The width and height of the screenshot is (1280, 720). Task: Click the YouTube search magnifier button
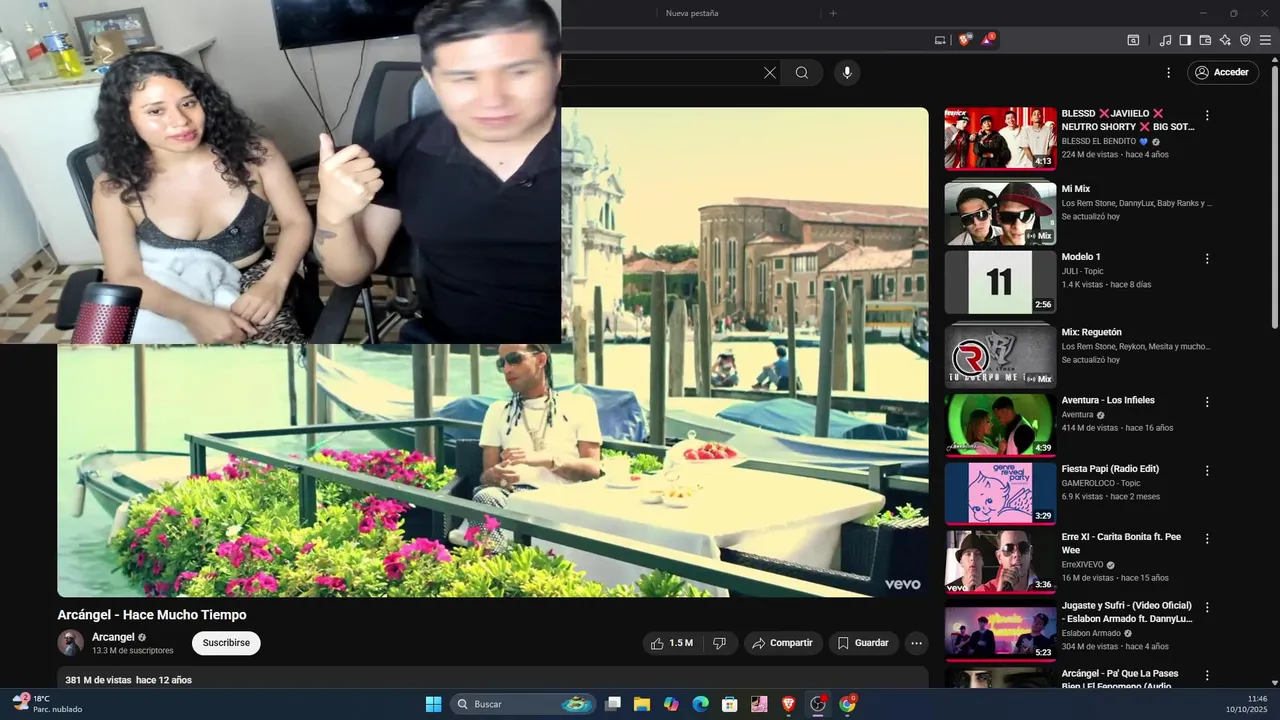coord(802,73)
